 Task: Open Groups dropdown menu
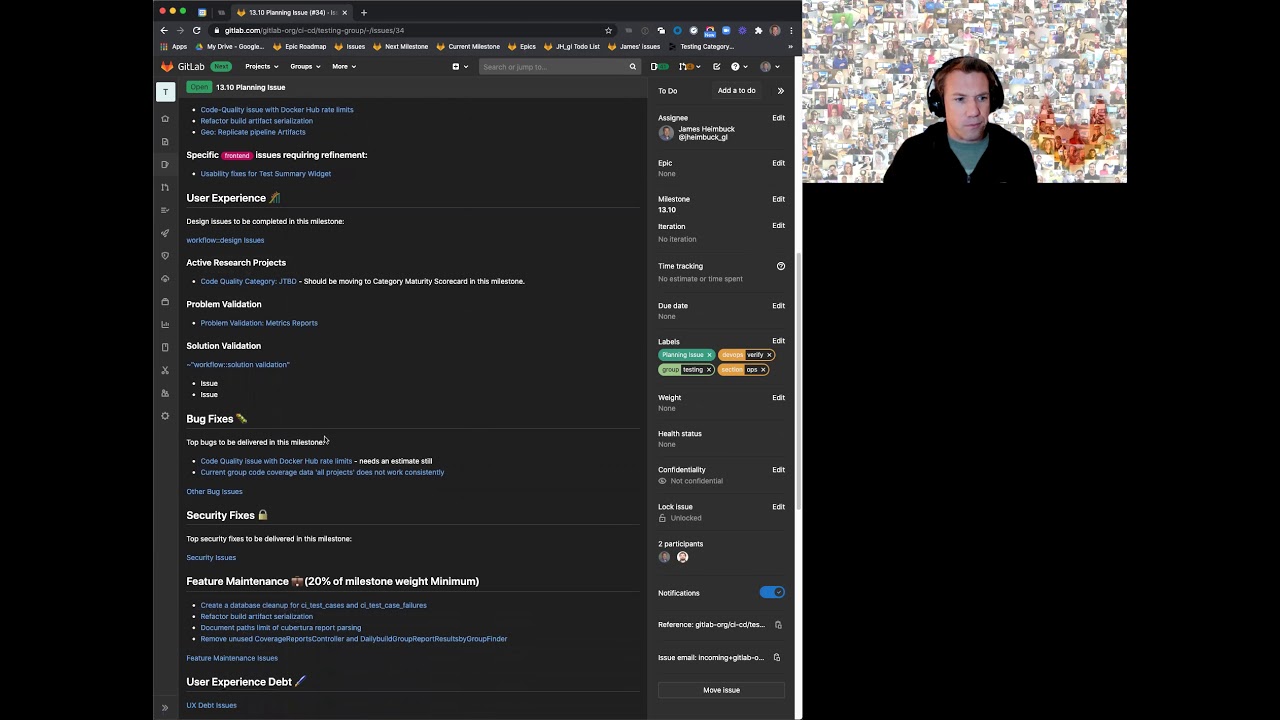click(305, 67)
